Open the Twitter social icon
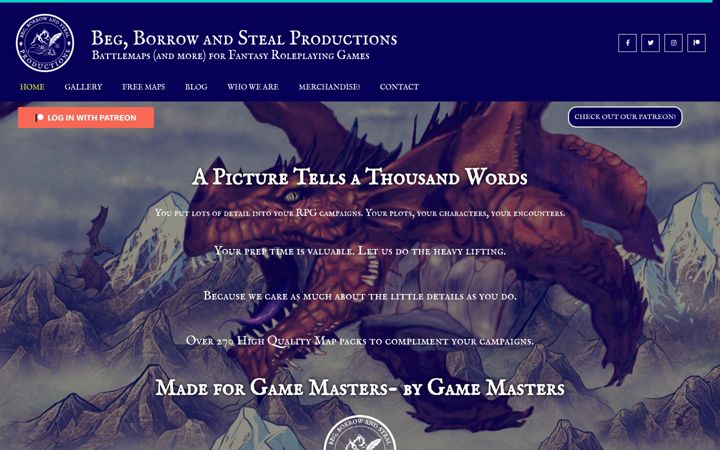 point(650,43)
